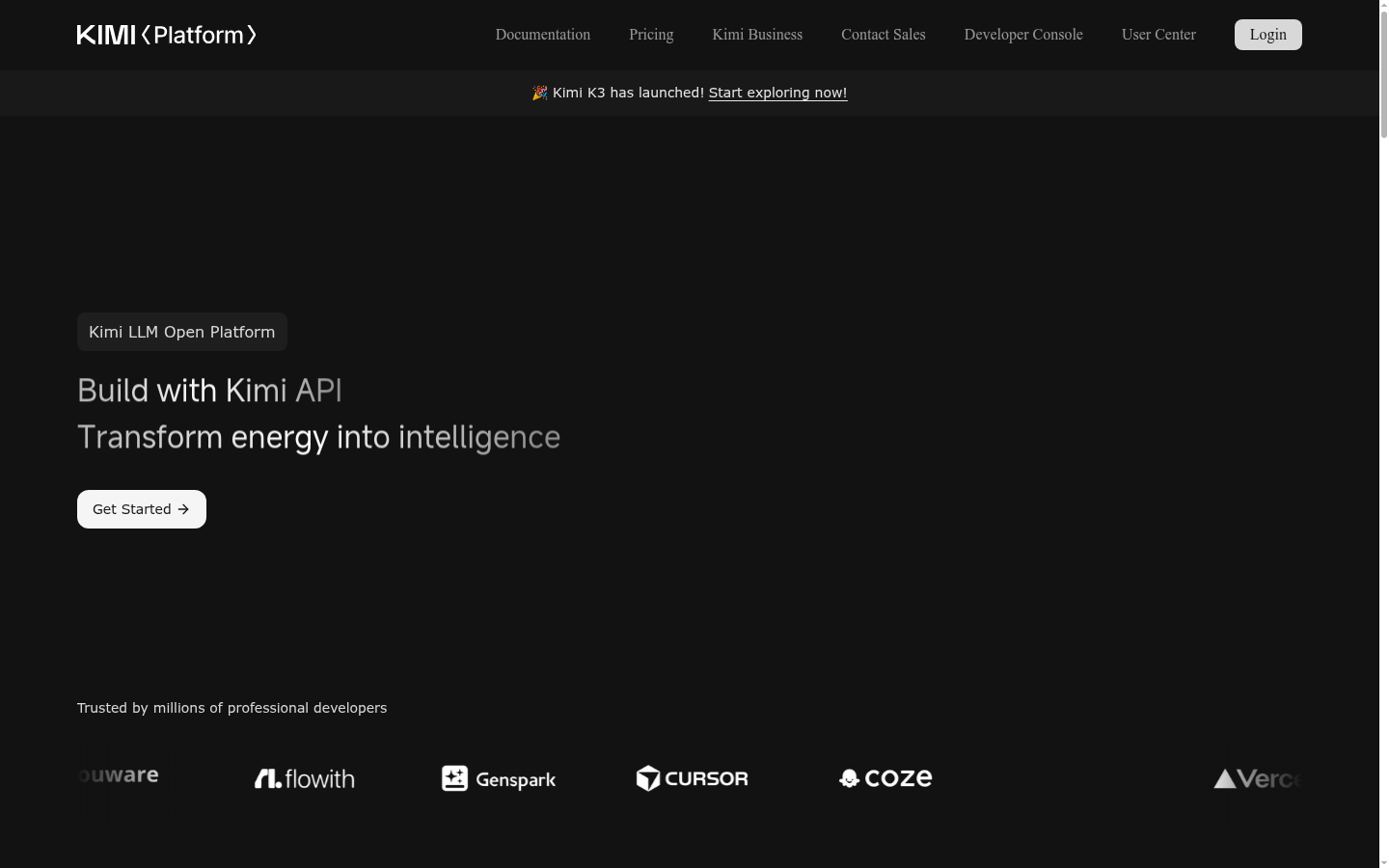The height and width of the screenshot is (868, 1389).
Task: Click the Login button
Action: pyautogui.click(x=1268, y=35)
